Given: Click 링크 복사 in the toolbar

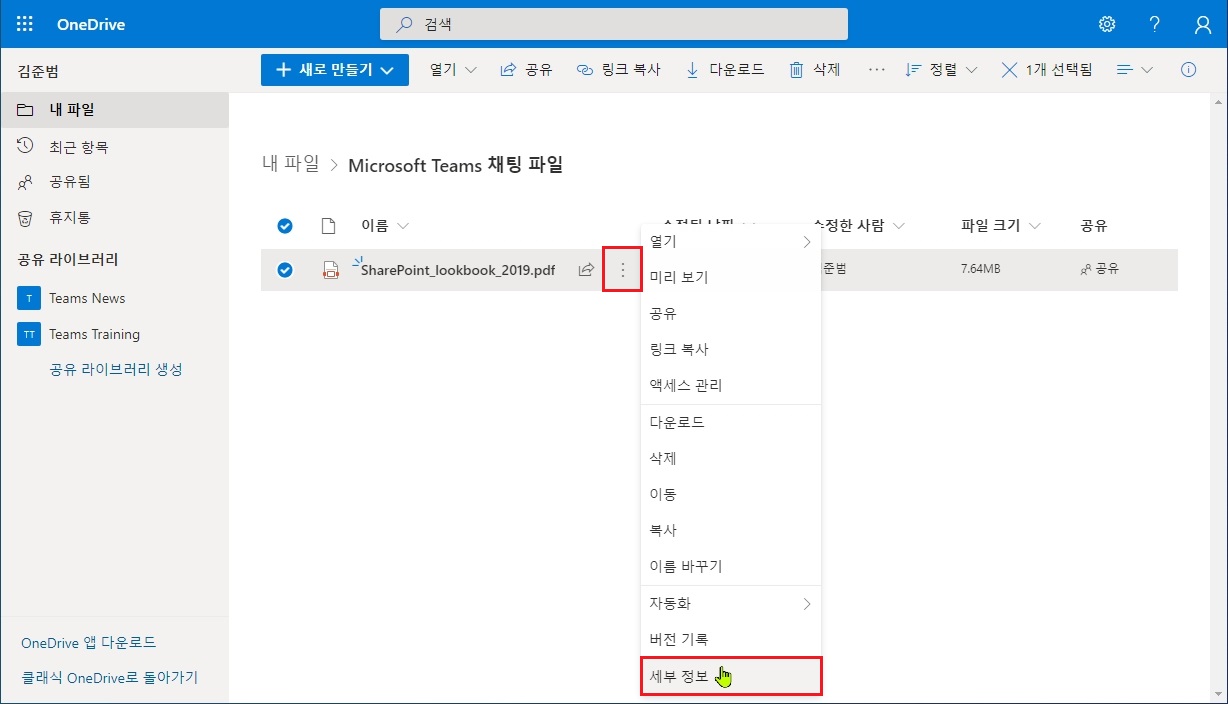Looking at the screenshot, I should tap(619, 70).
